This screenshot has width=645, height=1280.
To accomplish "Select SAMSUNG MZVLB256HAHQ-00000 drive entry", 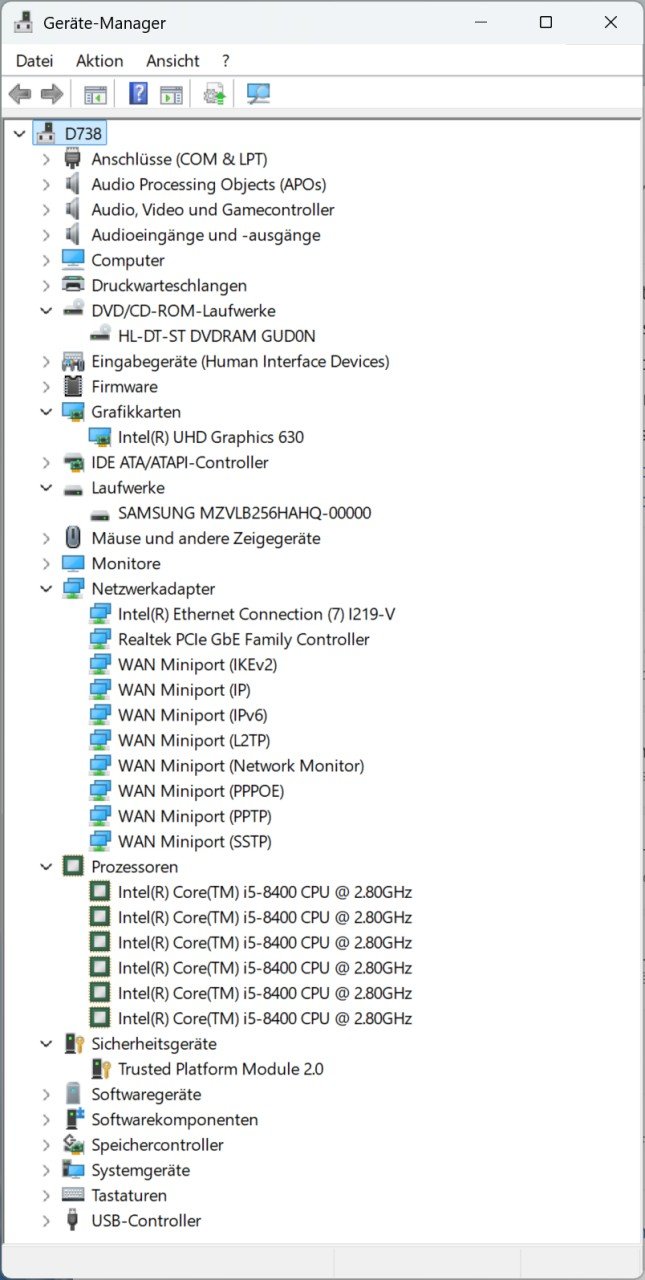I will tap(244, 513).
